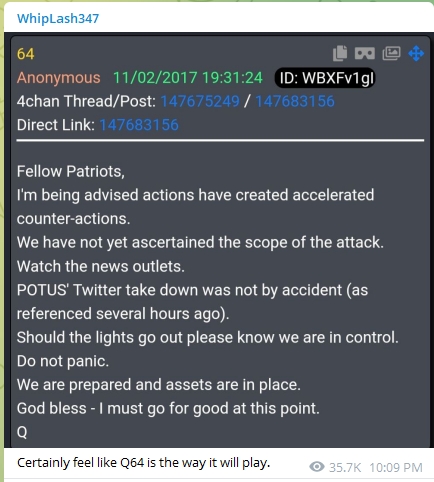Click the blue move arrows icon
The height and width of the screenshot is (482, 434).
(x=416, y=53)
